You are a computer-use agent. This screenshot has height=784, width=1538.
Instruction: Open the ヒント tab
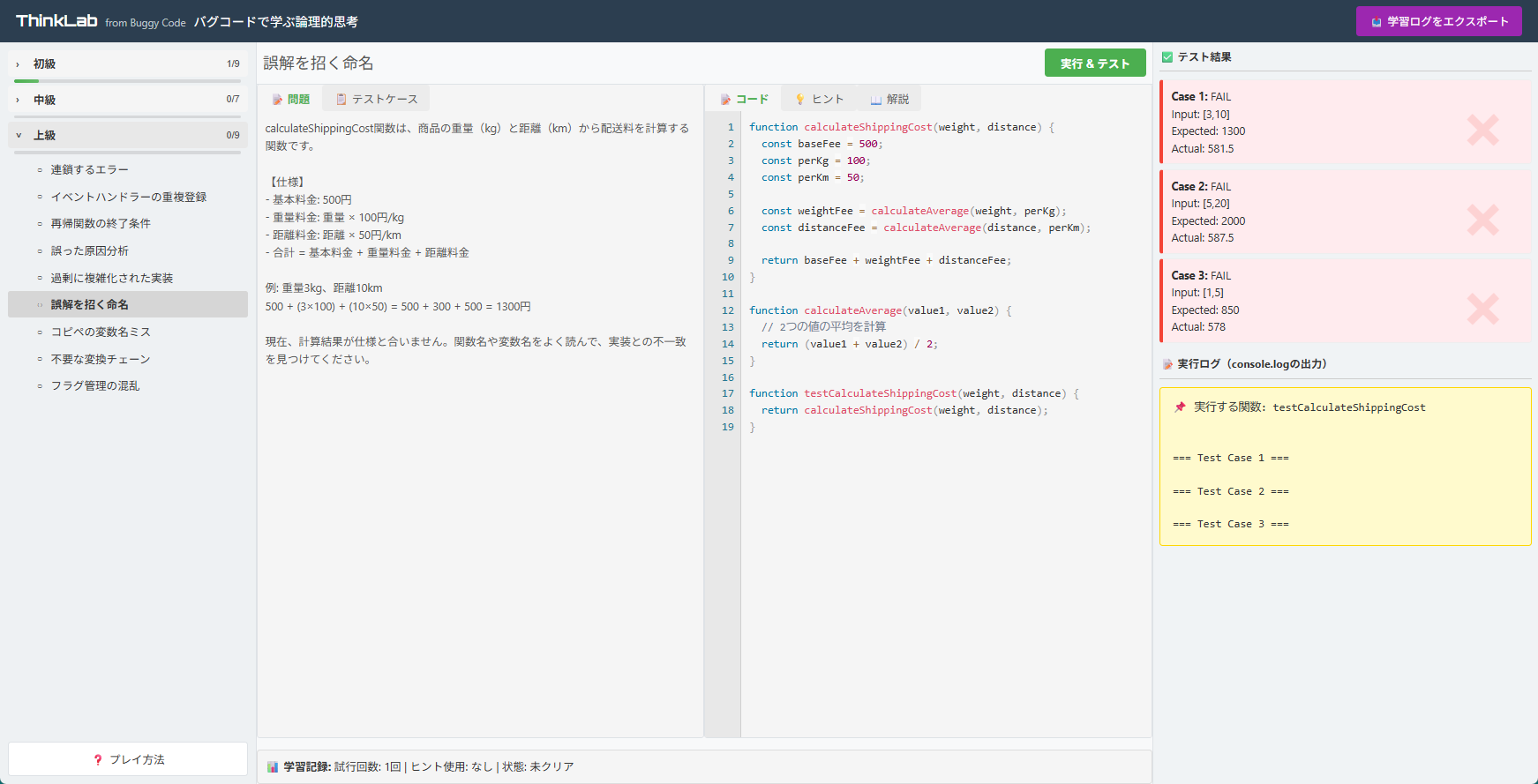(x=819, y=99)
